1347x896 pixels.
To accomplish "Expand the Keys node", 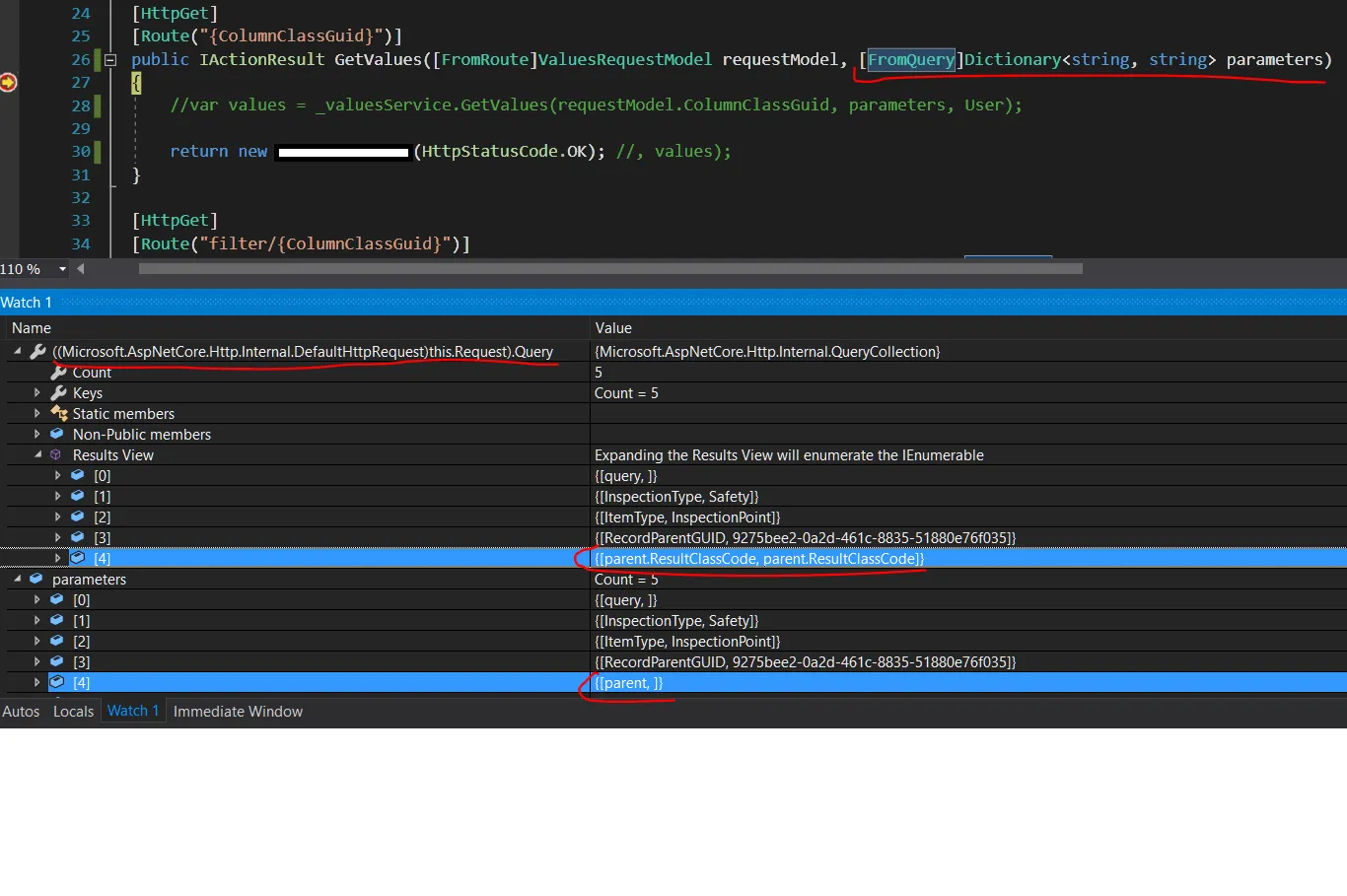I will [37, 393].
